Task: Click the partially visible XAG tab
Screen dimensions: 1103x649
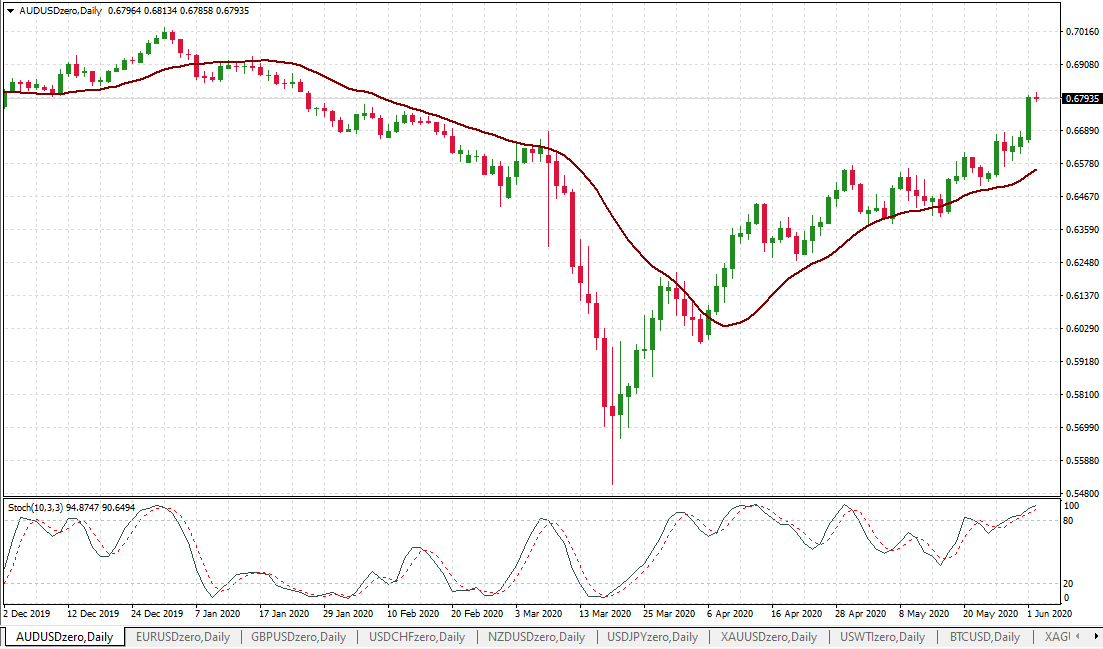Action: click(x=1056, y=637)
